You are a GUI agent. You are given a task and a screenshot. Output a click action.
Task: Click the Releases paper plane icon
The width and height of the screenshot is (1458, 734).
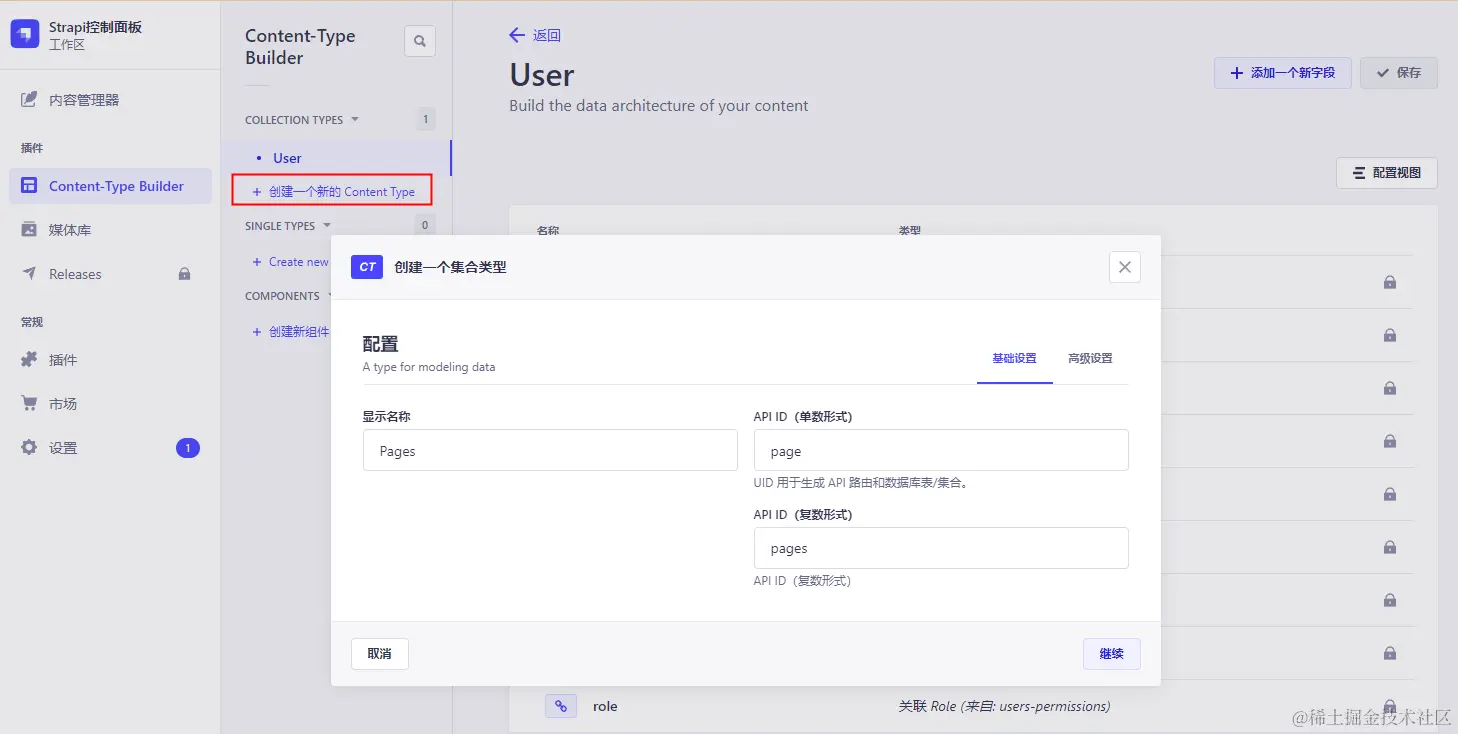[29, 274]
